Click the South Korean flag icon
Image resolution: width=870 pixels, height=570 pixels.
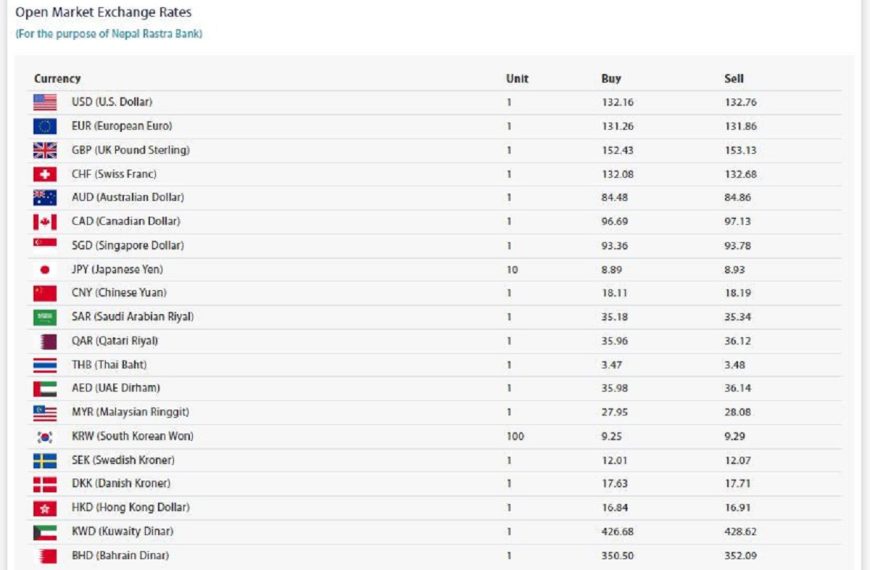coord(45,437)
